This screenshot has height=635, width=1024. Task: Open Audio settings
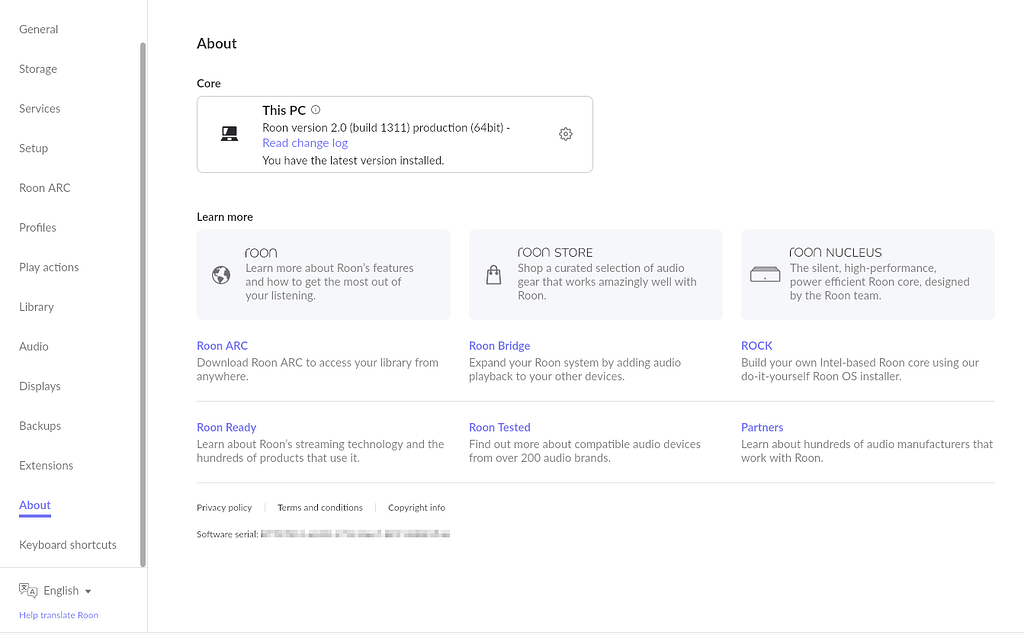point(33,347)
